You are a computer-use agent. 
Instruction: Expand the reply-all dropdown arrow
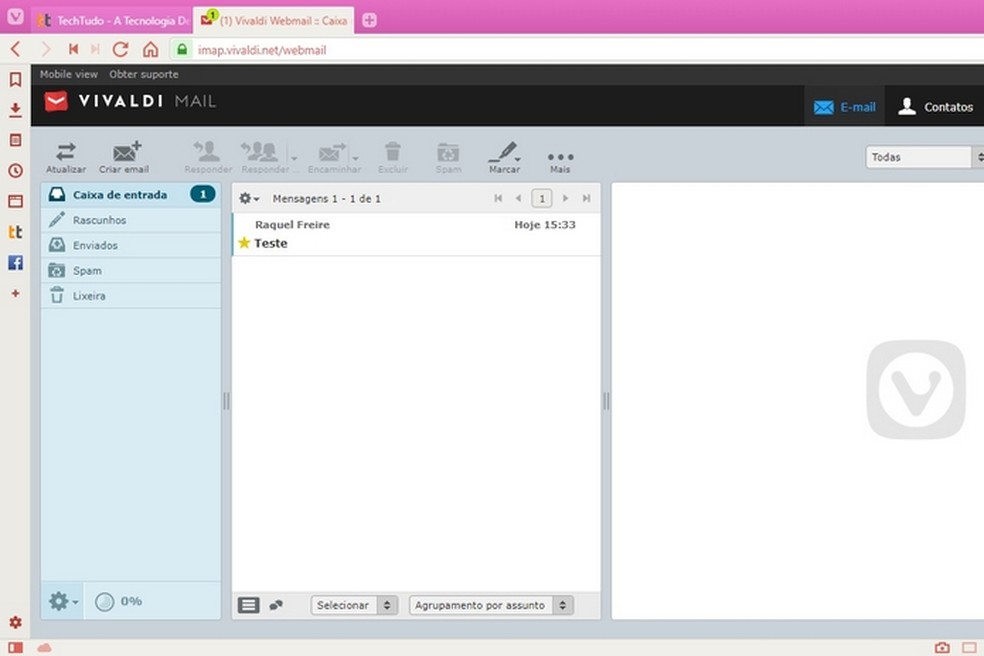(294, 158)
